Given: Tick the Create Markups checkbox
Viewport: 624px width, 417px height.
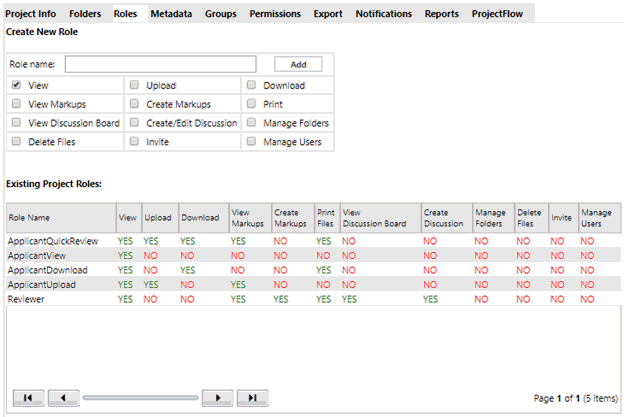Looking at the screenshot, I should 134,103.
